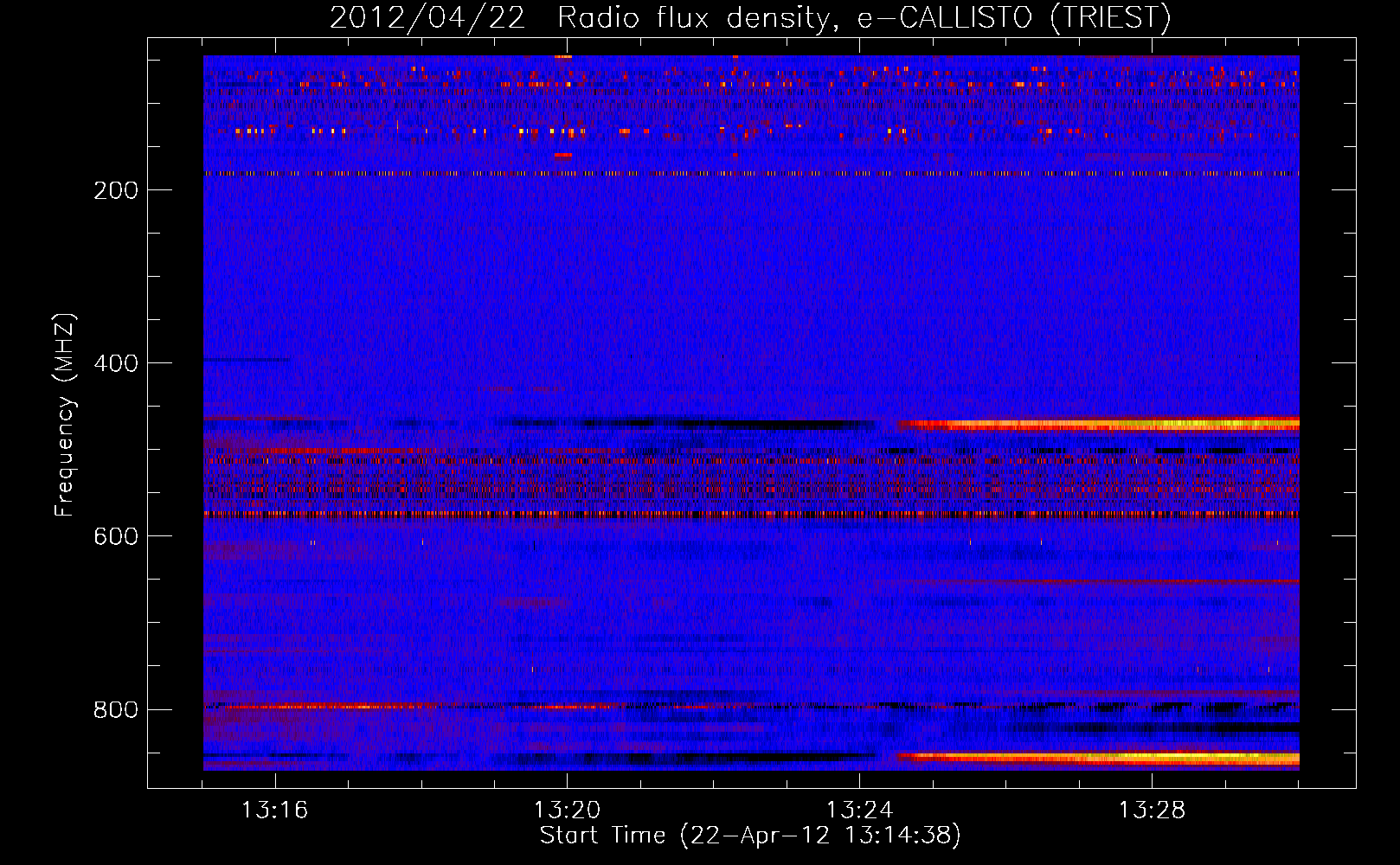This screenshot has width=1400, height=865.
Task: Click the 600 frequency tick label
Action: (116, 536)
